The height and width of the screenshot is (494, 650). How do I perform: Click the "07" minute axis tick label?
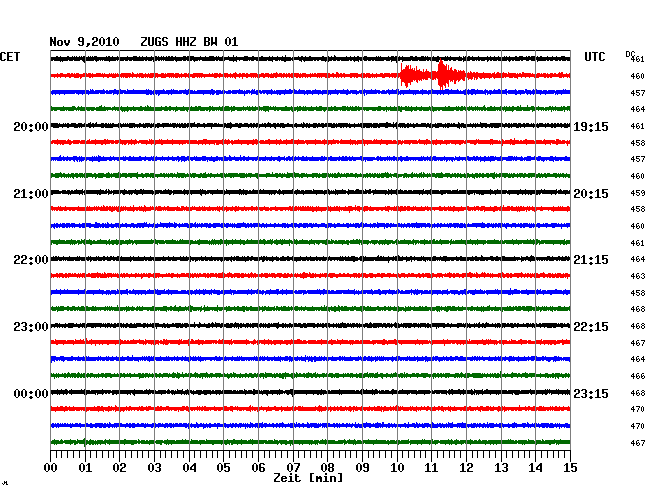pyautogui.click(x=293, y=468)
